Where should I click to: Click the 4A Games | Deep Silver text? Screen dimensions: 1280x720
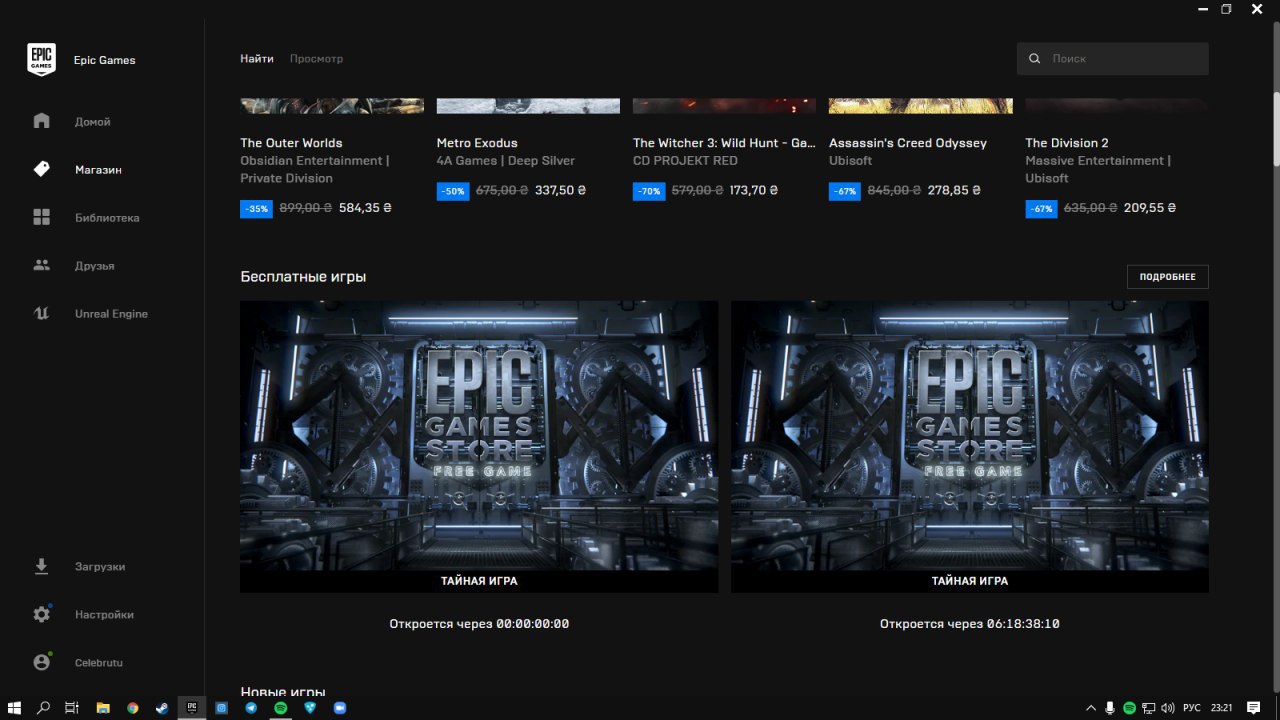506,161
